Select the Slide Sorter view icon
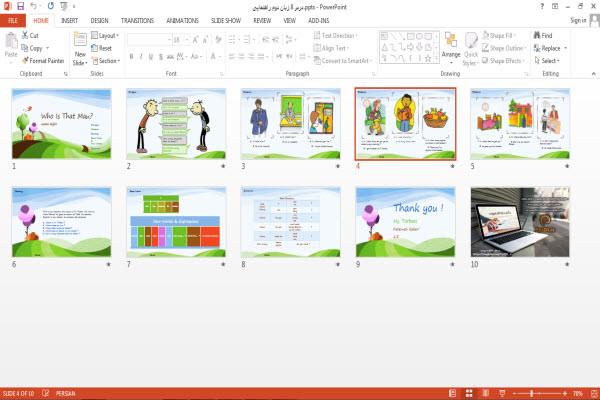Image resolution: width=600 pixels, height=400 pixels. pos(469,393)
